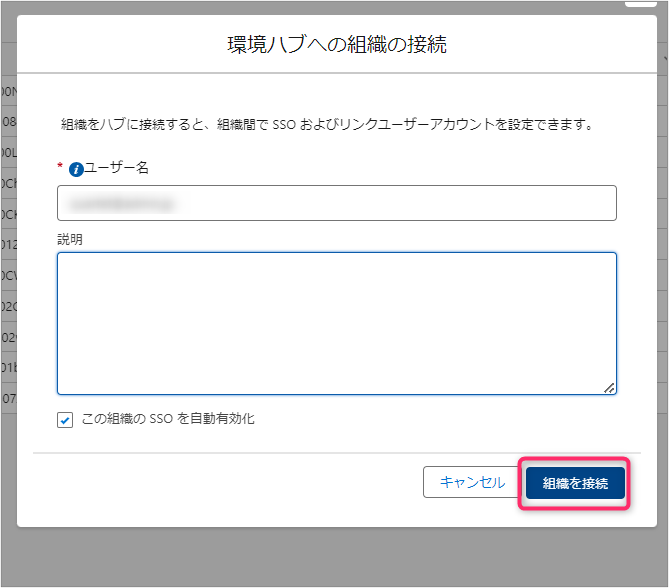
Task: Select the background row starting with 012
Action: 8,245
